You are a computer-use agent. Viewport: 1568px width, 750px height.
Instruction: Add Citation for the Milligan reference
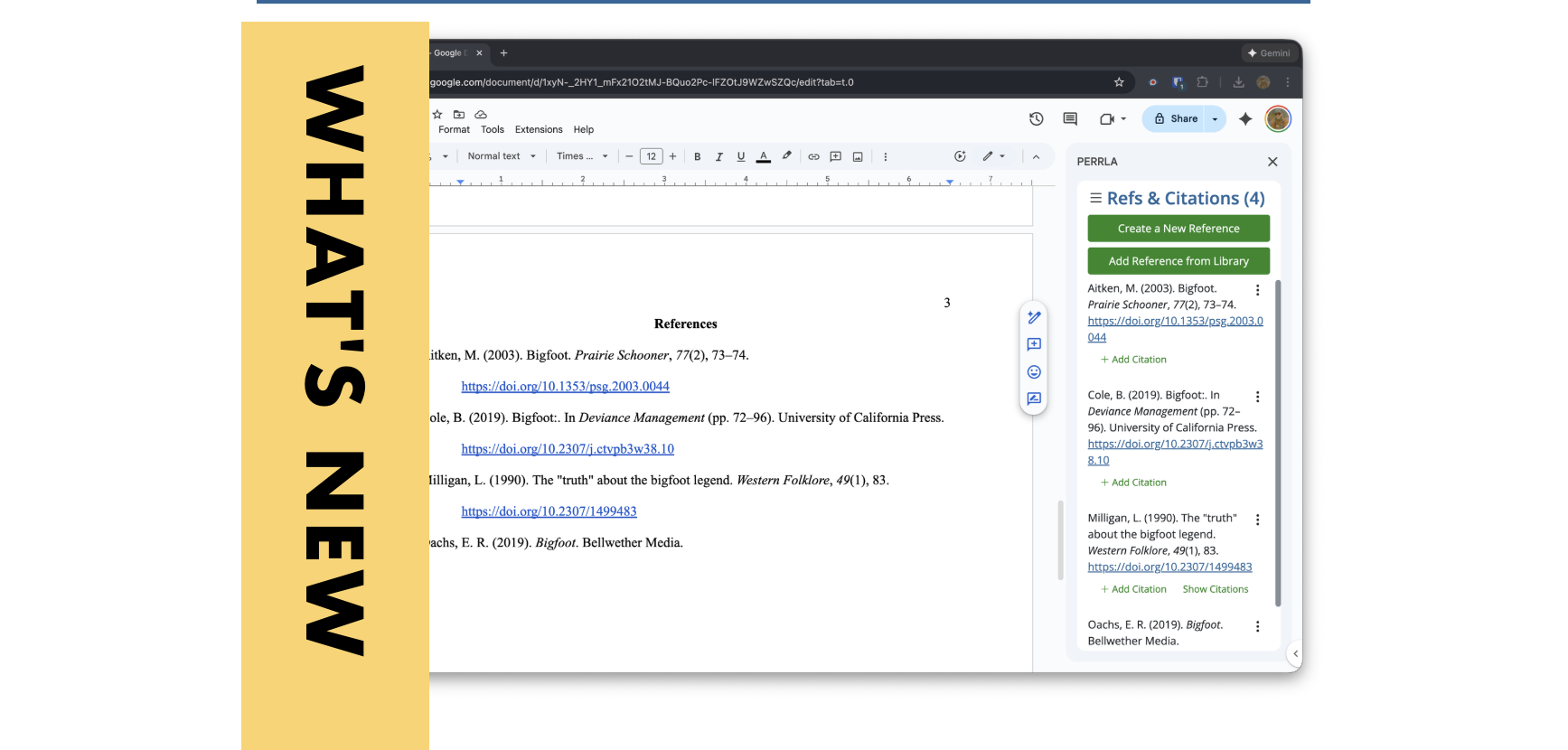point(1133,589)
